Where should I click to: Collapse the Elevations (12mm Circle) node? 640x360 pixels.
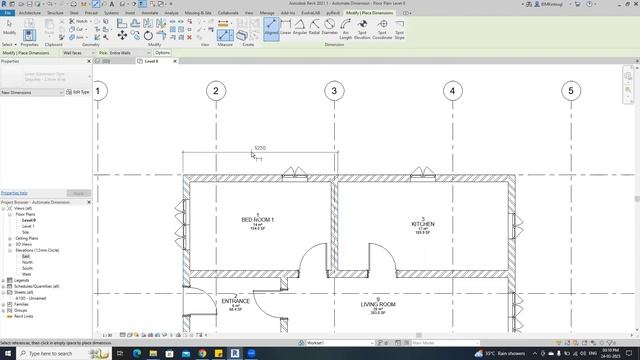10,250
